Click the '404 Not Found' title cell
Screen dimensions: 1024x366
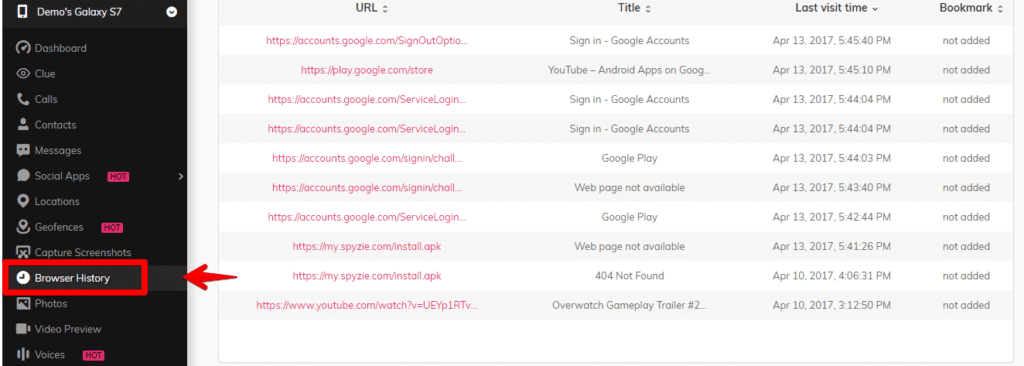tap(630, 276)
